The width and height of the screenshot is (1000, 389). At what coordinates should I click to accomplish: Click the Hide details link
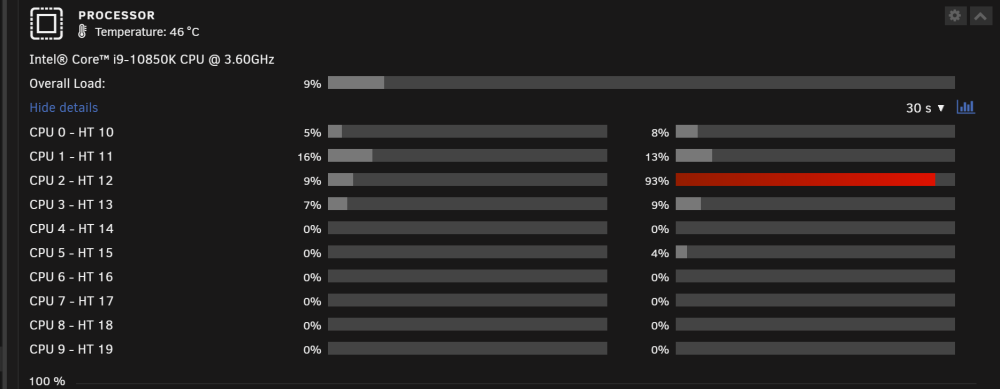(64, 108)
